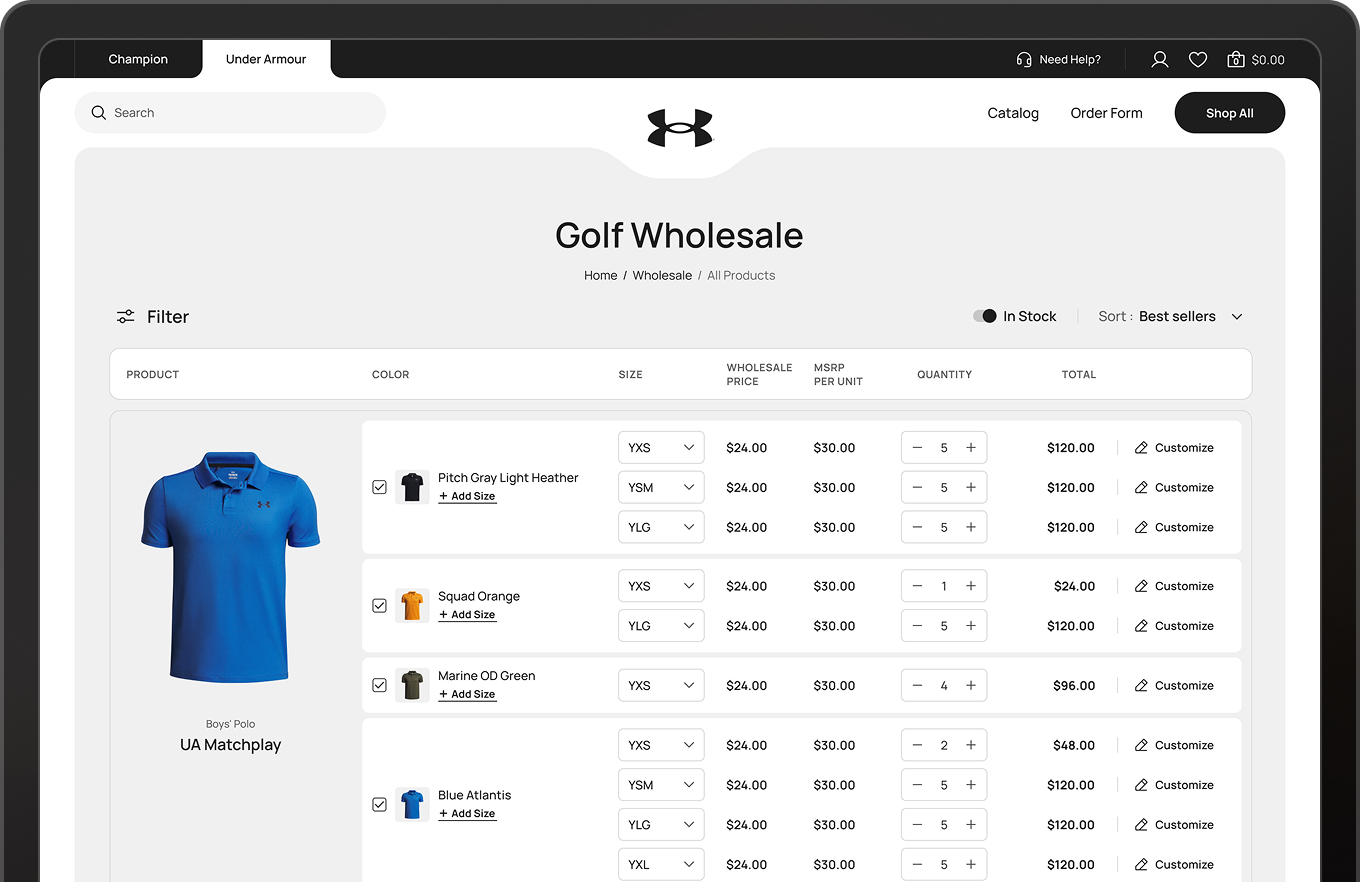The height and width of the screenshot is (882, 1360).
Task: Uncheck the Squad Orange color checkbox
Action: pos(379,606)
